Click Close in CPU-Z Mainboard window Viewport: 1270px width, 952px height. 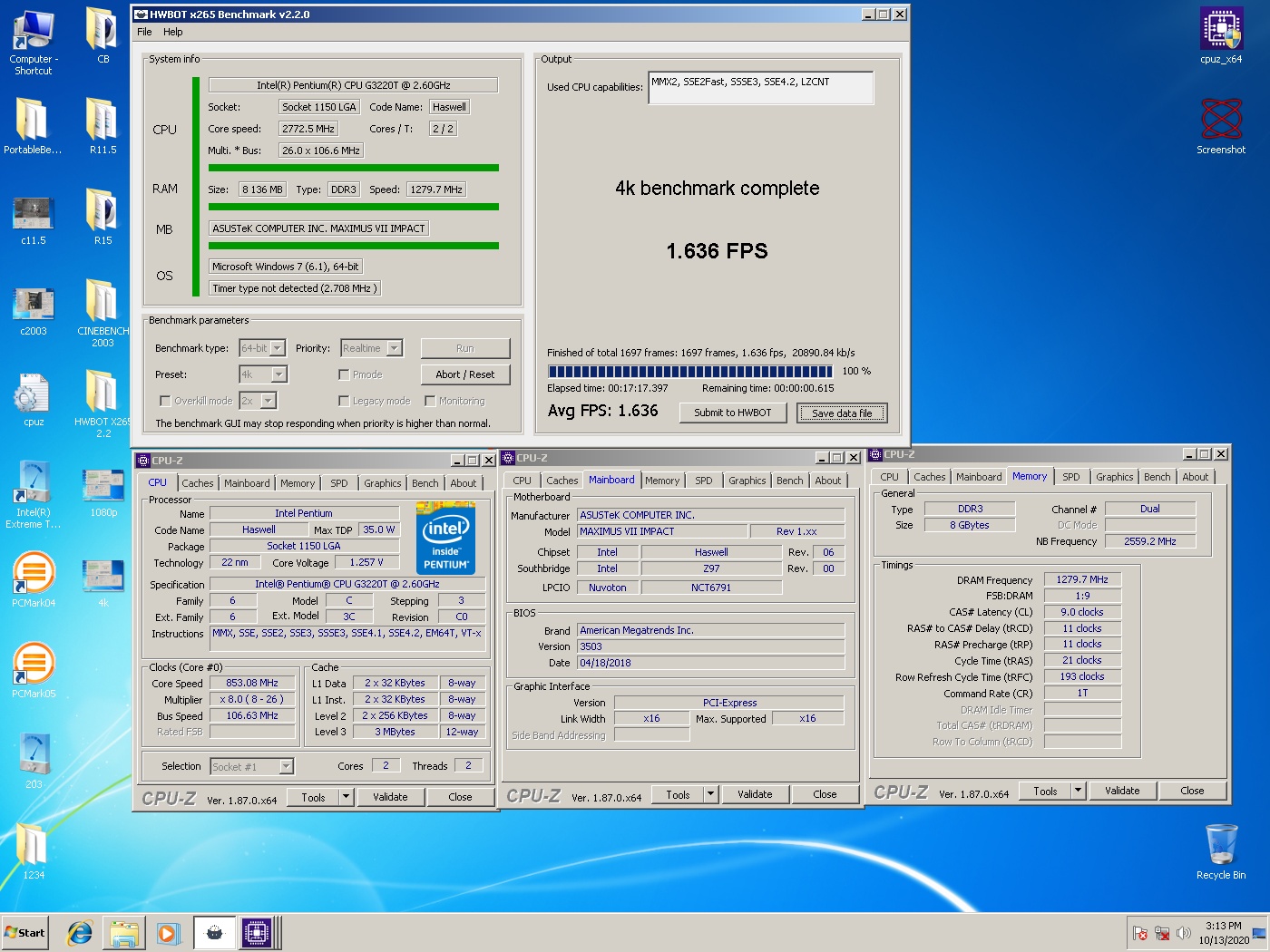[825, 795]
